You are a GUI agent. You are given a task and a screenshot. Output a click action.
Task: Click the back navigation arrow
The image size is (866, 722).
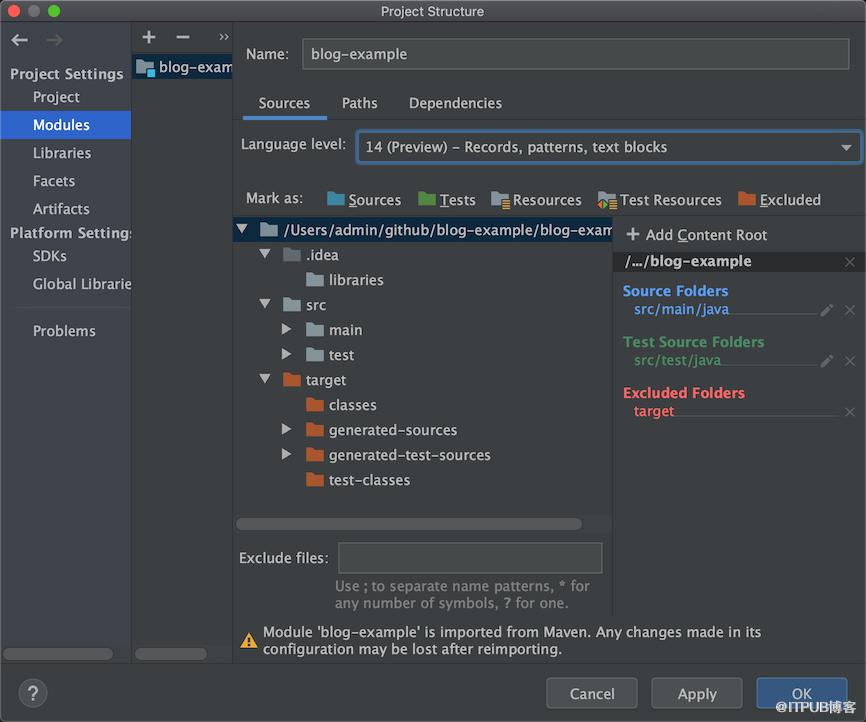tap(20, 40)
